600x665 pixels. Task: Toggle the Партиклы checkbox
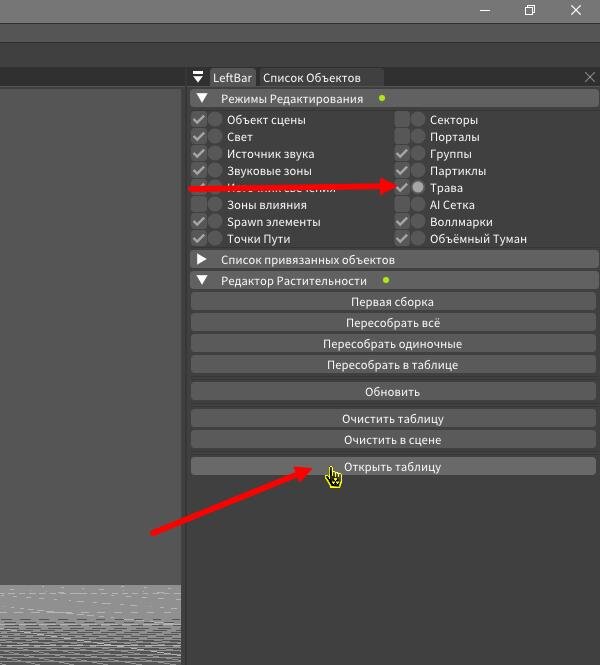pos(402,170)
